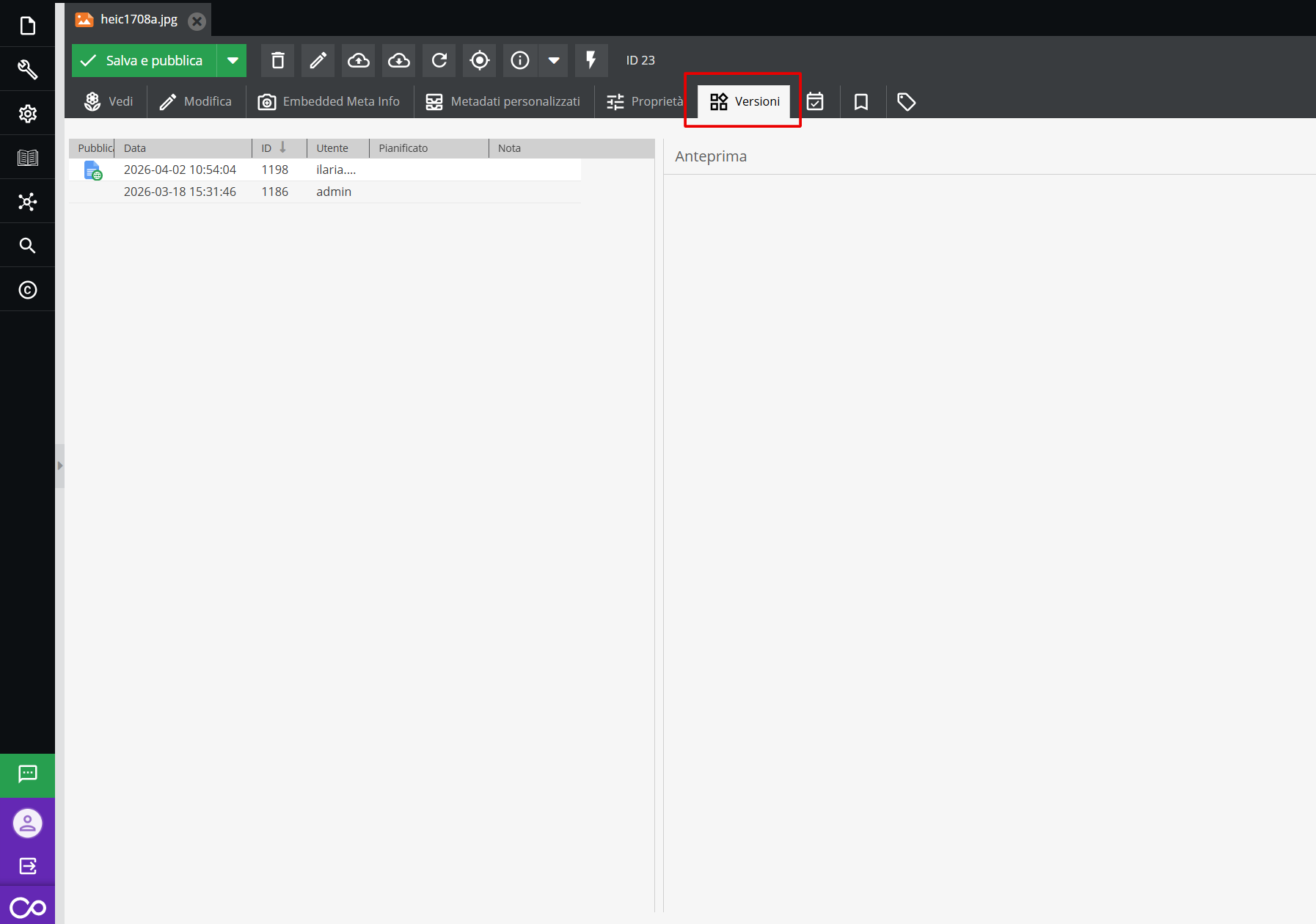The width and height of the screenshot is (1316, 924).
Task: Click the reload icon in toolbar
Action: [439, 60]
